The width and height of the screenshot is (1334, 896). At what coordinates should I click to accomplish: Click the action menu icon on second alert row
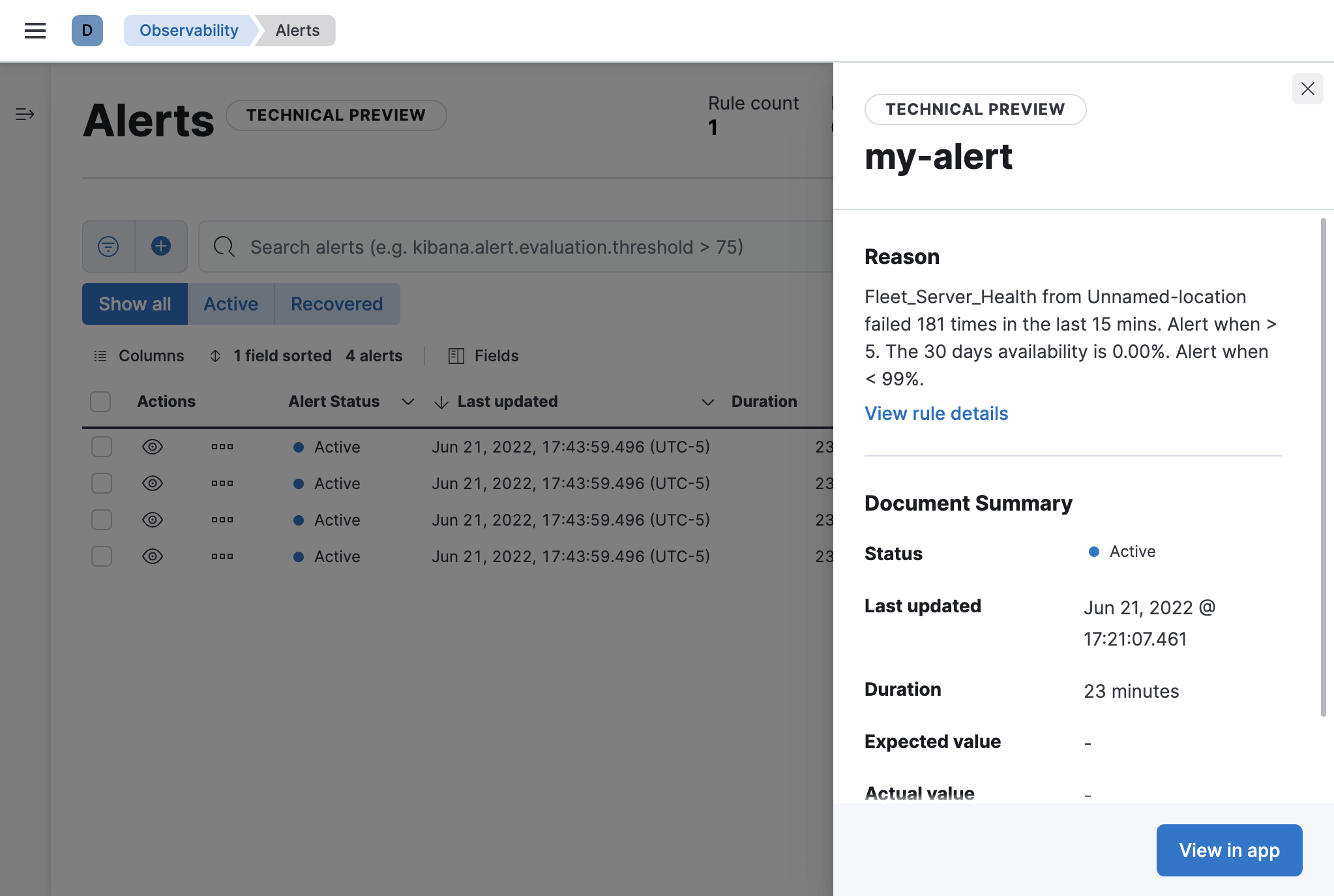pyautogui.click(x=221, y=483)
